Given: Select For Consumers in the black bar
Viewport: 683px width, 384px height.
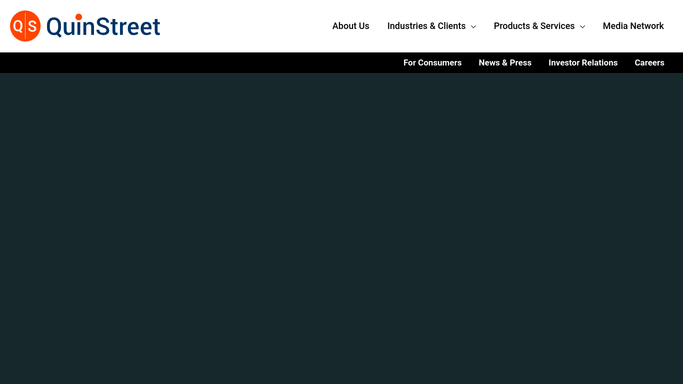Looking at the screenshot, I should click(x=432, y=63).
